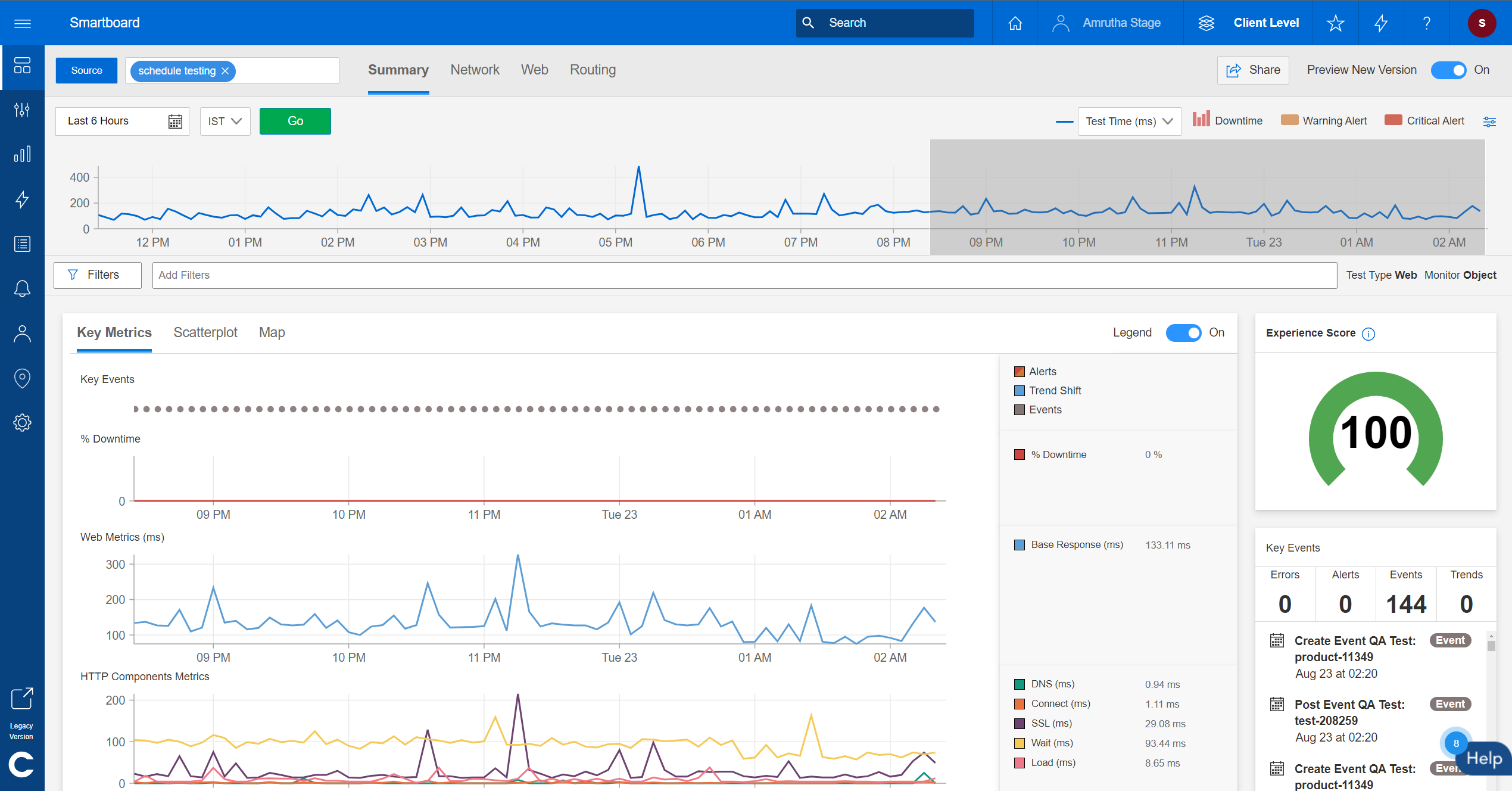This screenshot has width=1512, height=791.
Task: Click the lightning bolt sidebar icon
Action: [22, 200]
